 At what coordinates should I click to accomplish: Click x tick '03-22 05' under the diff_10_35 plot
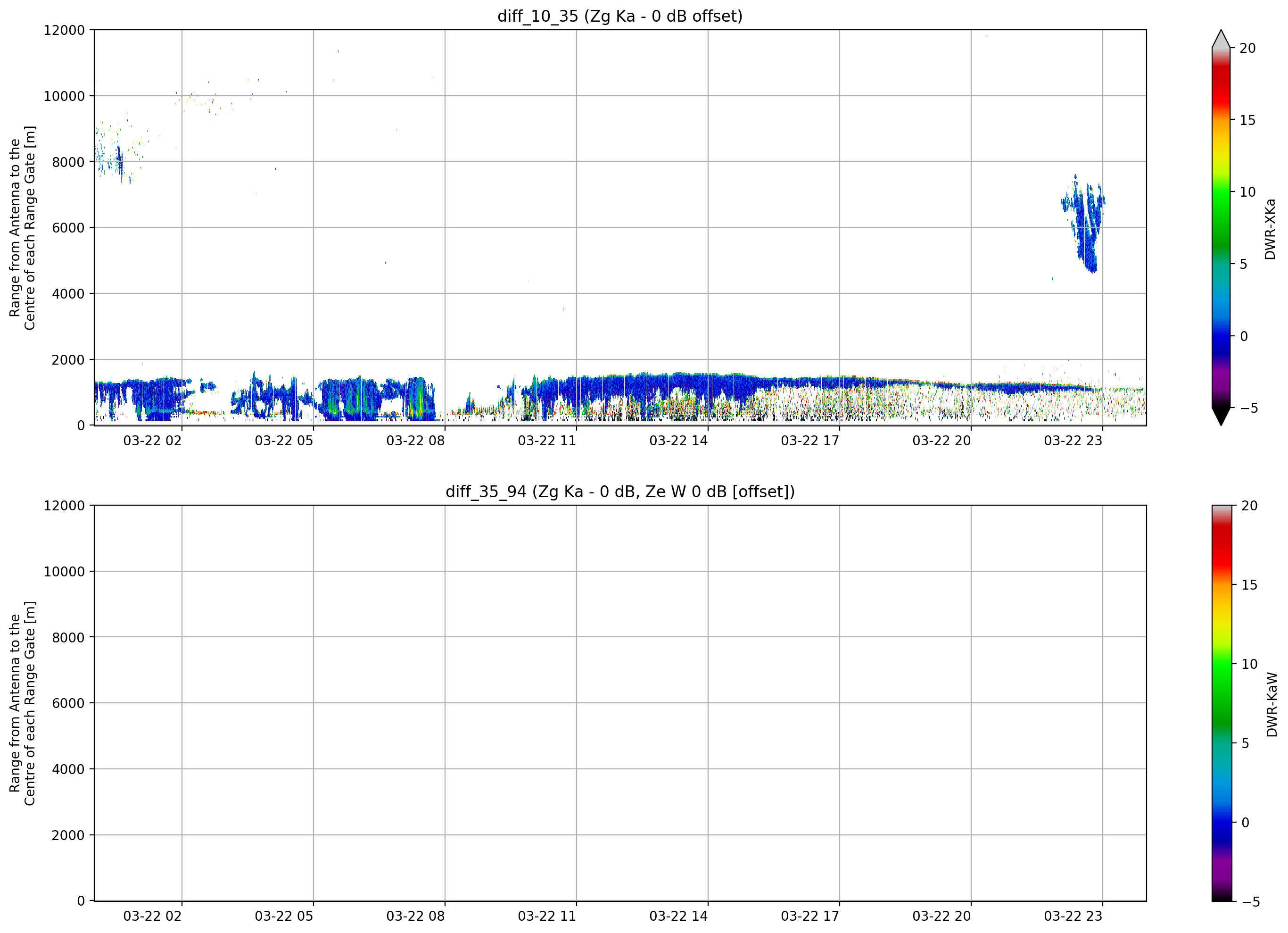pos(284,441)
